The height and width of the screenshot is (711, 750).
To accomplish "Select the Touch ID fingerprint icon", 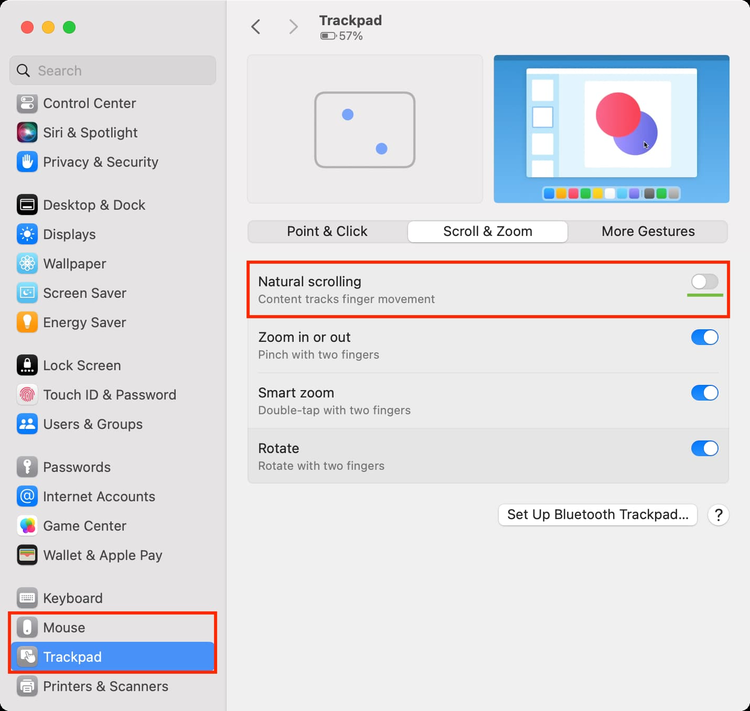I will [x=27, y=395].
